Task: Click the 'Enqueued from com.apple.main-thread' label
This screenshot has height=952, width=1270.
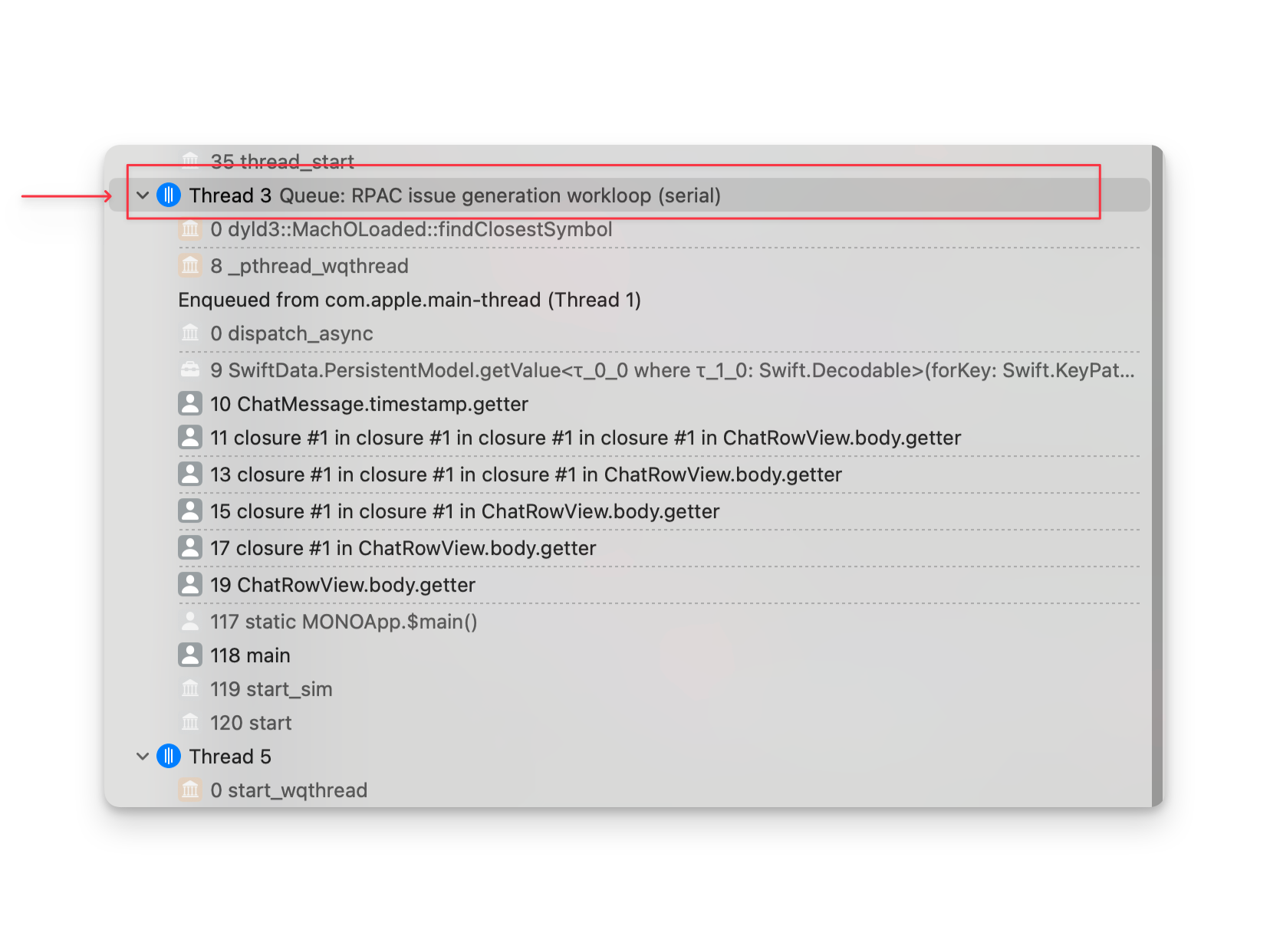Action: click(410, 300)
